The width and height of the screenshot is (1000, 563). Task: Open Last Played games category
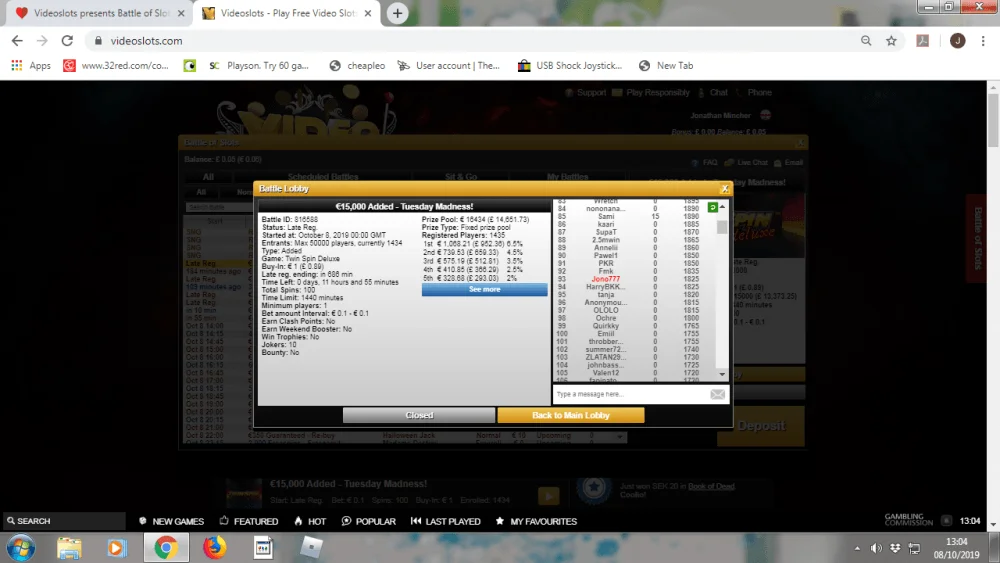click(x=445, y=521)
